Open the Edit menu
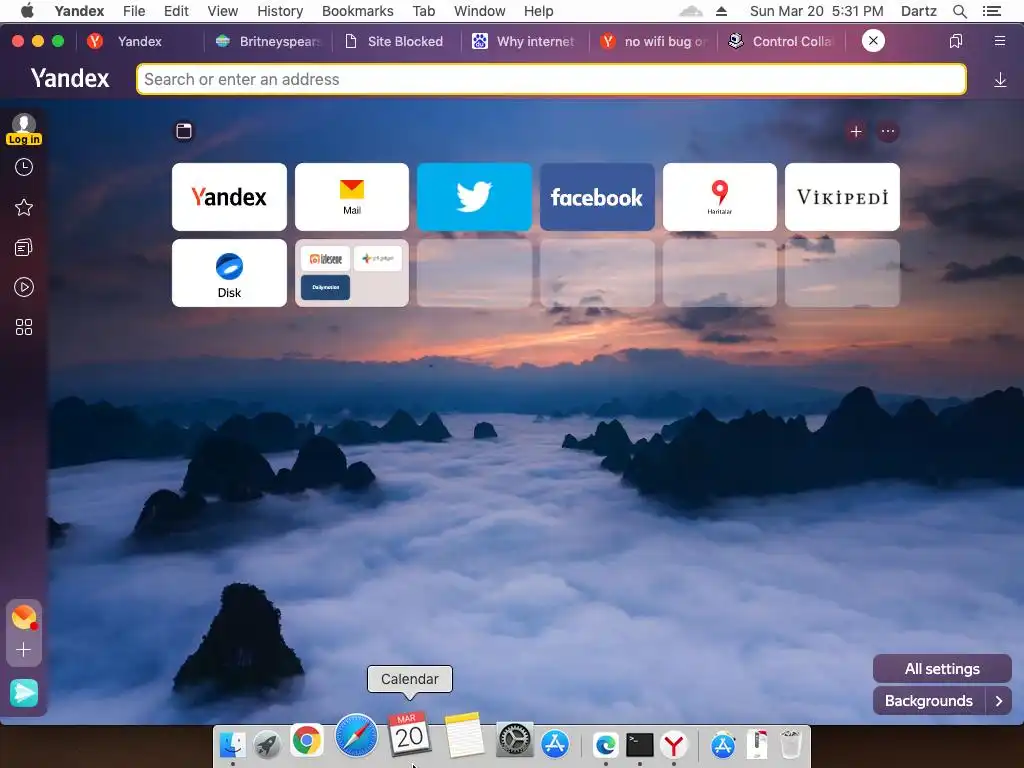The width and height of the screenshot is (1024, 768). click(176, 11)
